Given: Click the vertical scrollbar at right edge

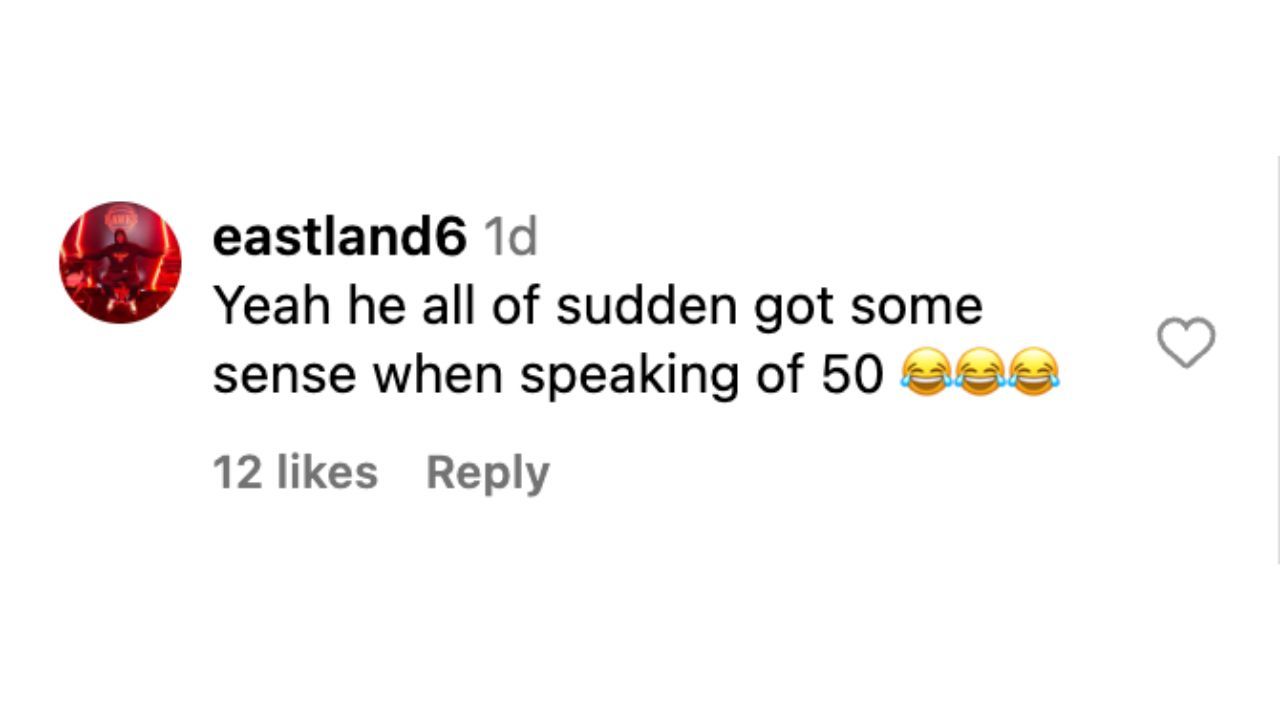Looking at the screenshot, I should 1278,360.
